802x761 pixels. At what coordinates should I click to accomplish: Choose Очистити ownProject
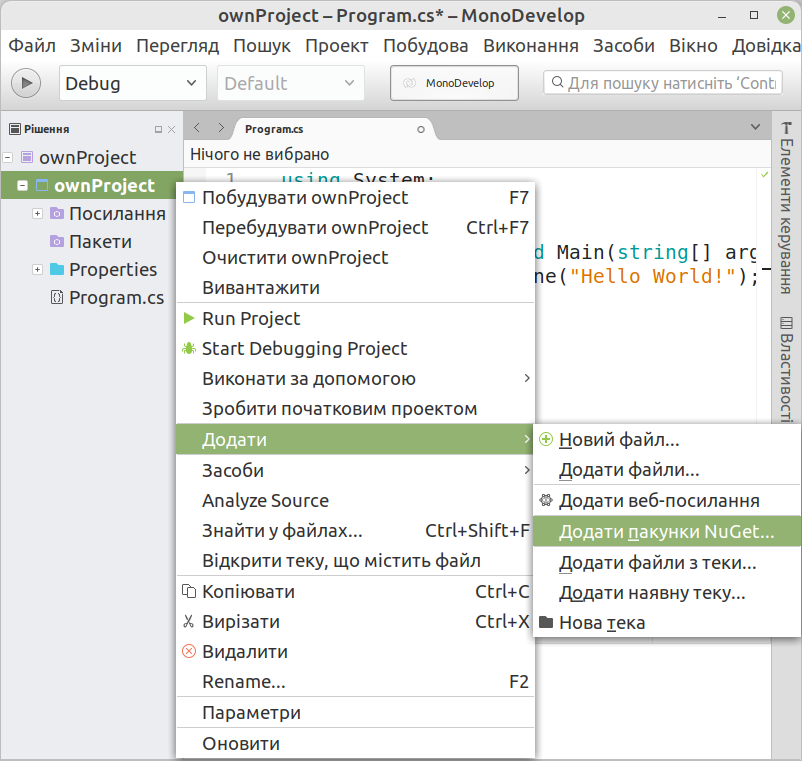tap(355, 258)
